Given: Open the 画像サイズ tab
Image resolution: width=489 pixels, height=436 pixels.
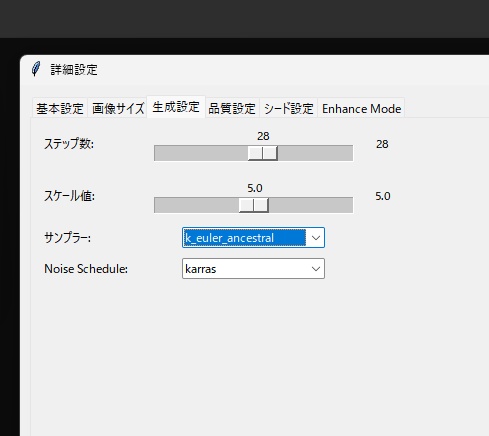Looking at the screenshot, I should [118, 108].
